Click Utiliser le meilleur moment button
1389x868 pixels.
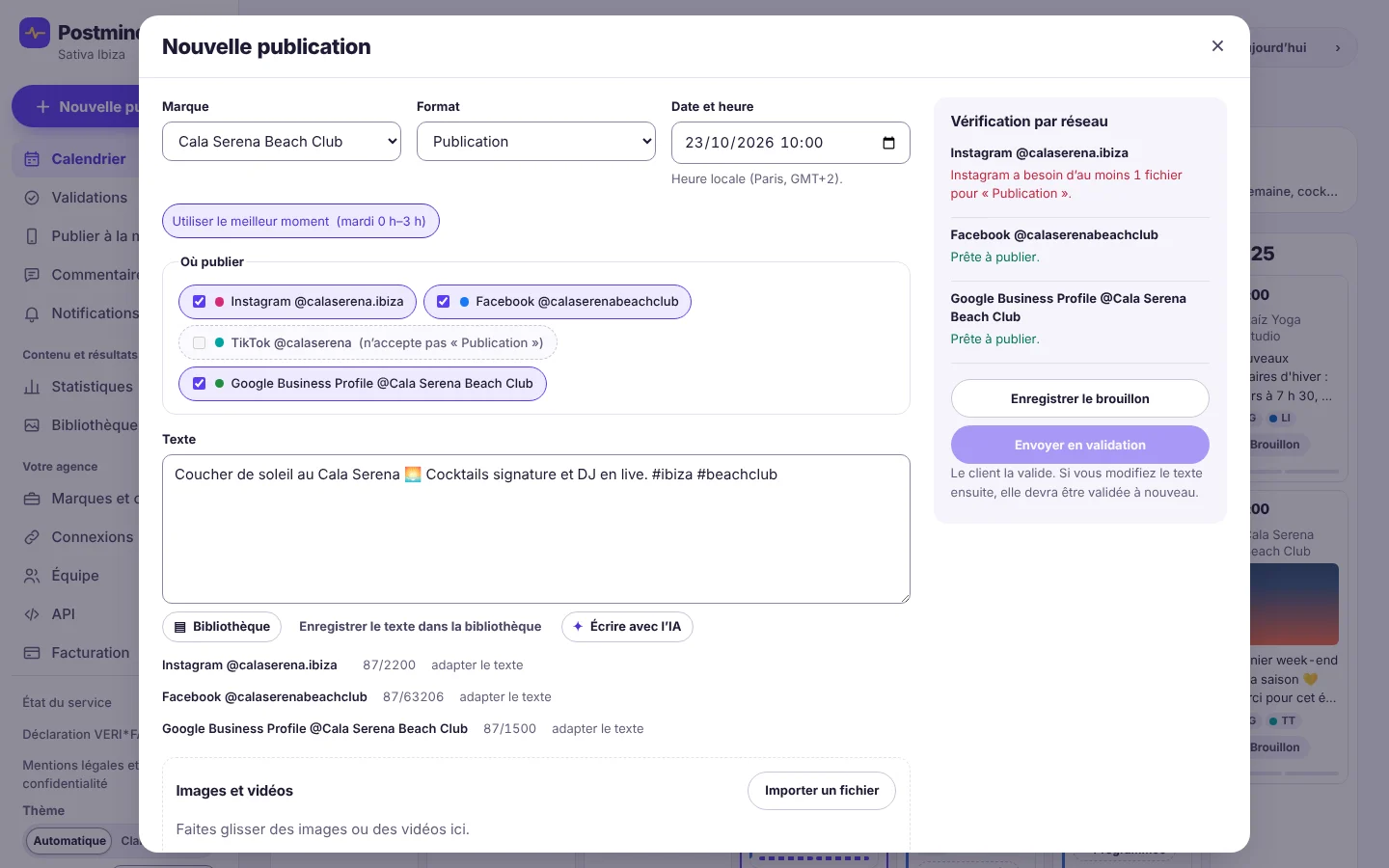[301, 221]
